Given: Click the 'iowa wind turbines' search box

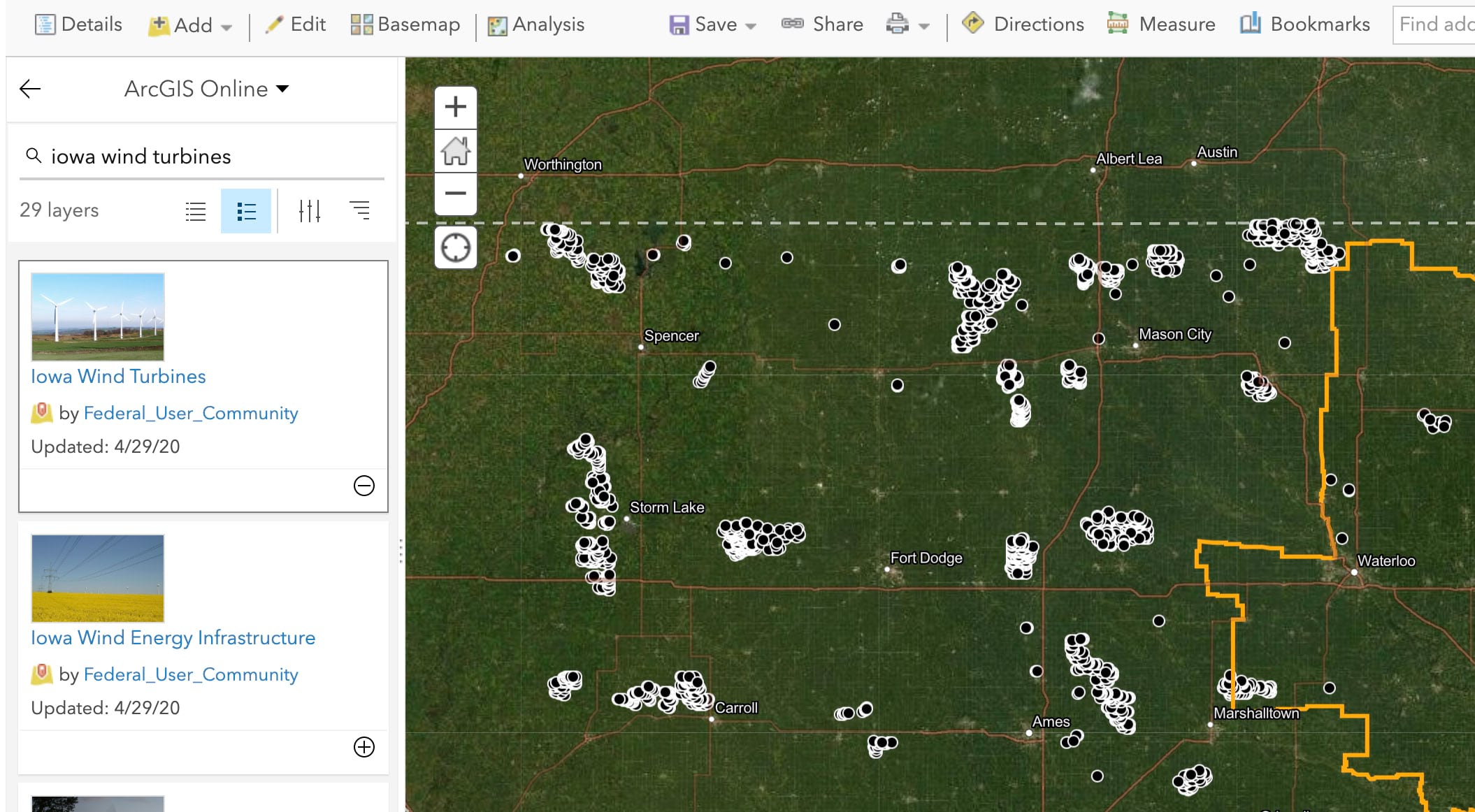Looking at the screenshot, I should [202, 157].
